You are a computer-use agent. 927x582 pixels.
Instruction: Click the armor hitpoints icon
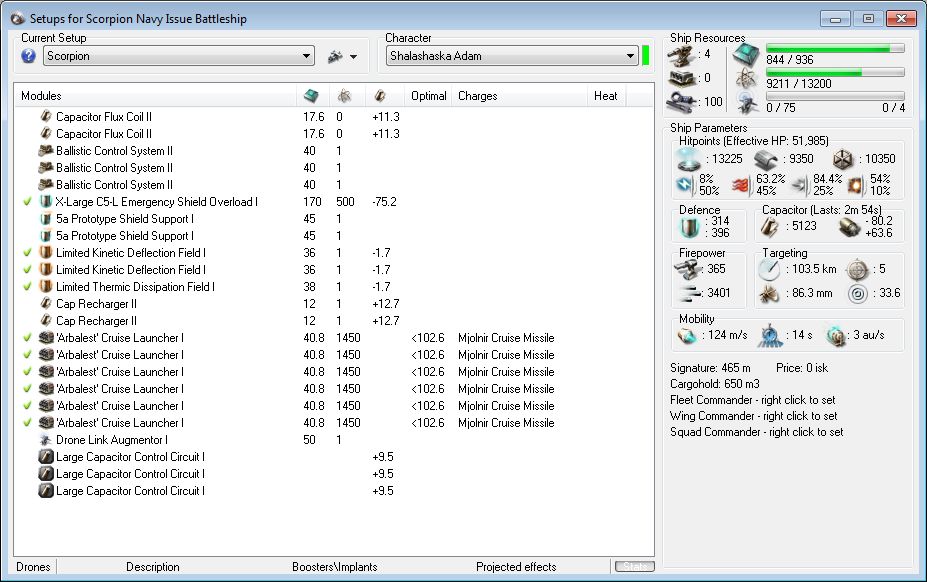(x=765, y=159)
